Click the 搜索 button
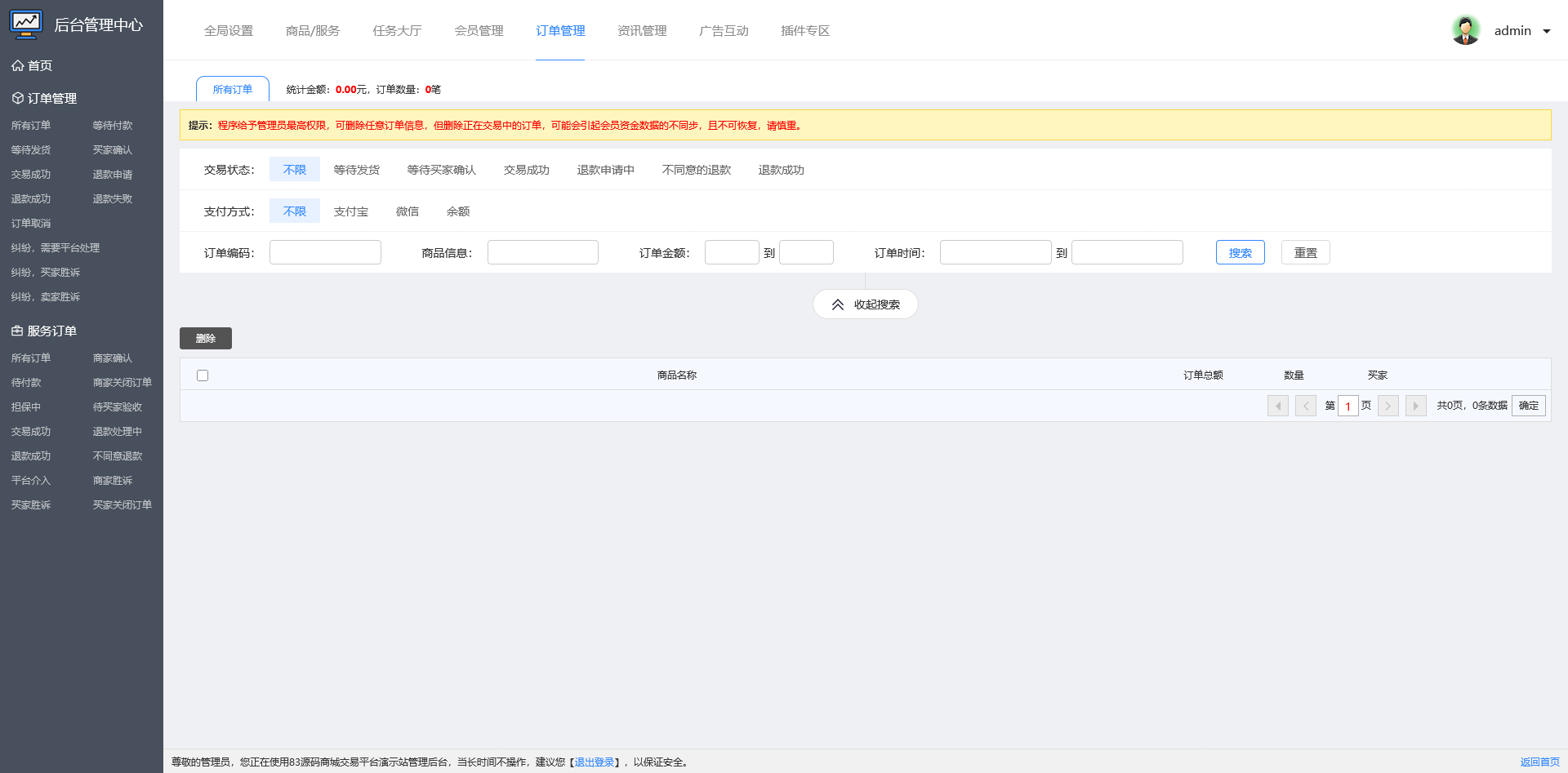 pos(1241,252)
